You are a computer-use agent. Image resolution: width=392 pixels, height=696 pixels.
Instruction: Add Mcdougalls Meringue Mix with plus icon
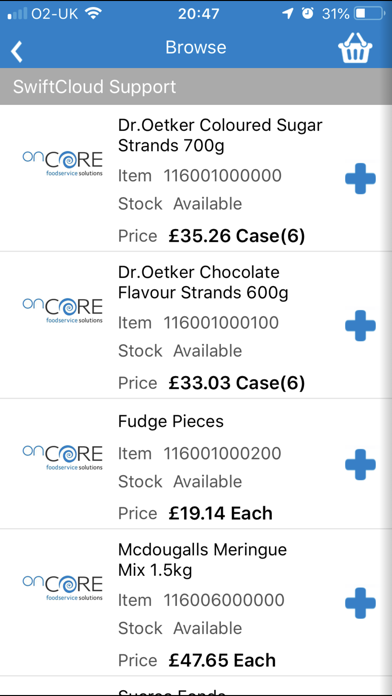(360, 603)
